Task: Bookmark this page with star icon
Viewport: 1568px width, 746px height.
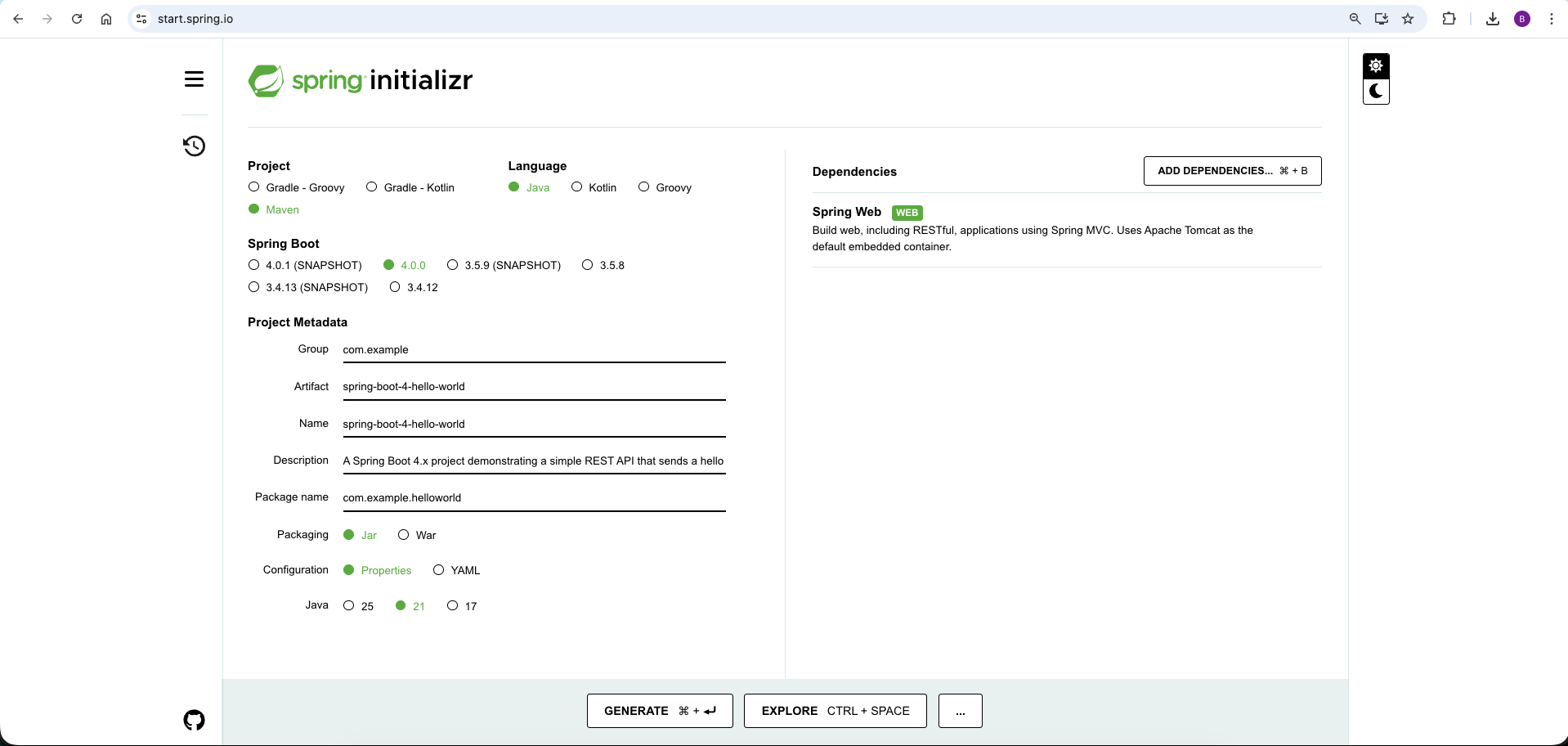Action: [x=1408, y=19]
